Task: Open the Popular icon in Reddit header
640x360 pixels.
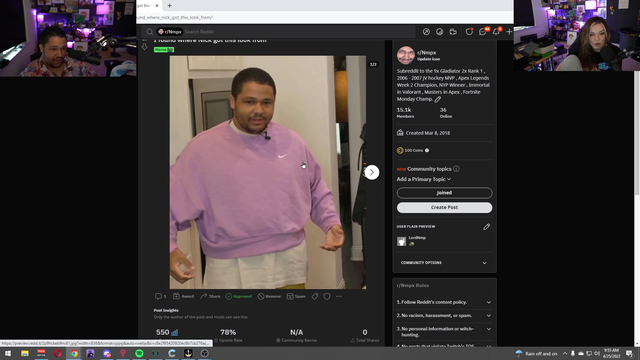Action: pos(426,32)
